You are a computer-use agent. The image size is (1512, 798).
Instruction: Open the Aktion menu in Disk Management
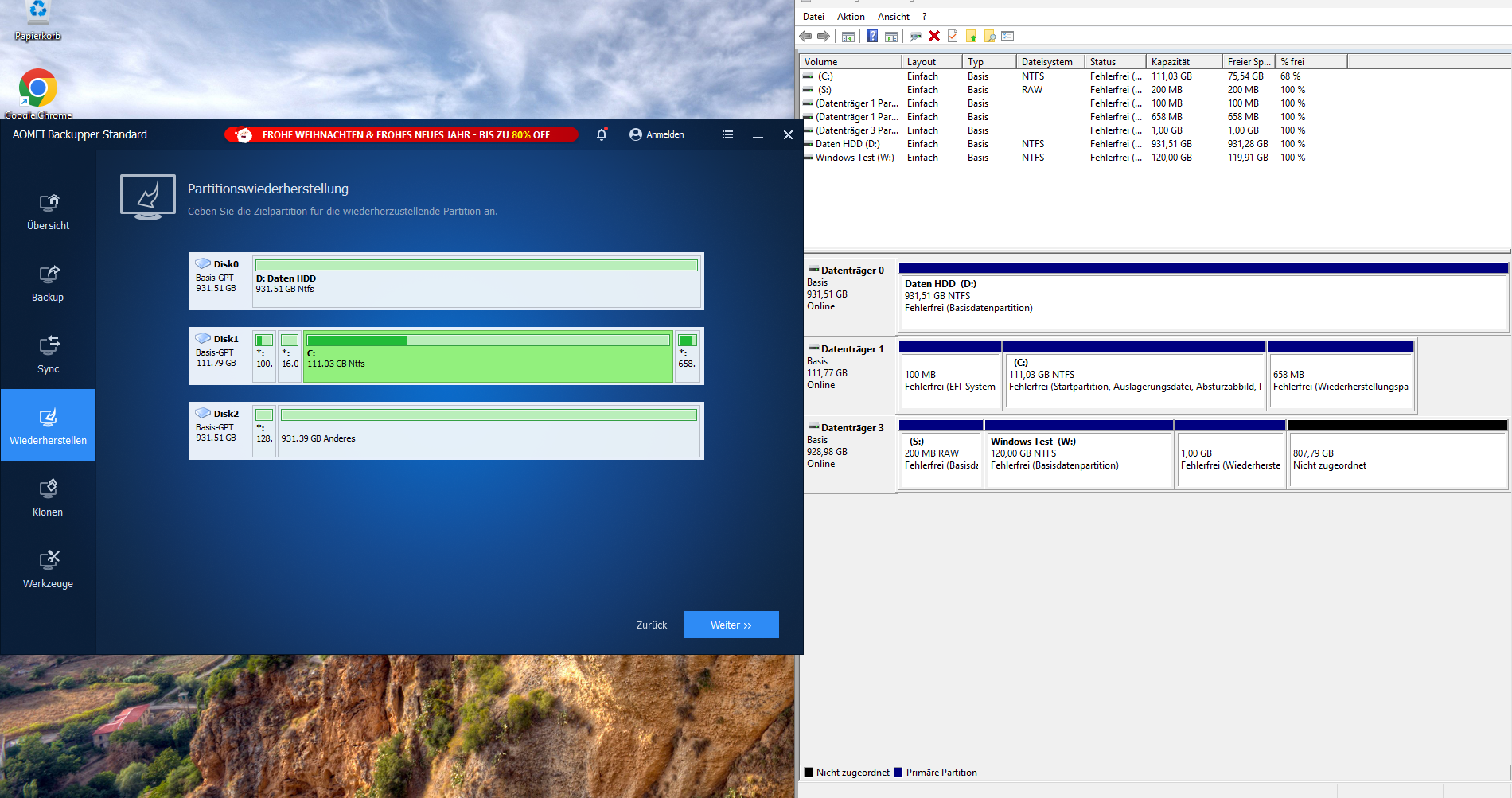pos(851,16)
